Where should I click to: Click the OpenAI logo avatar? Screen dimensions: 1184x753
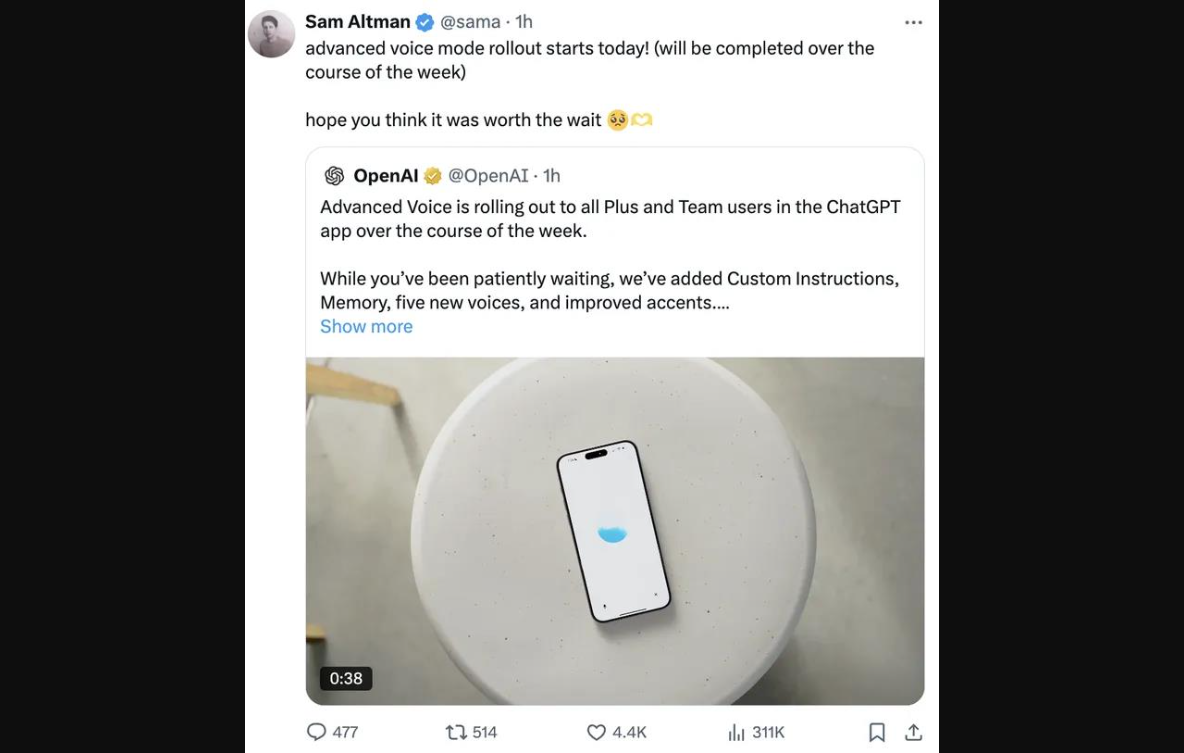coord(334,176)
